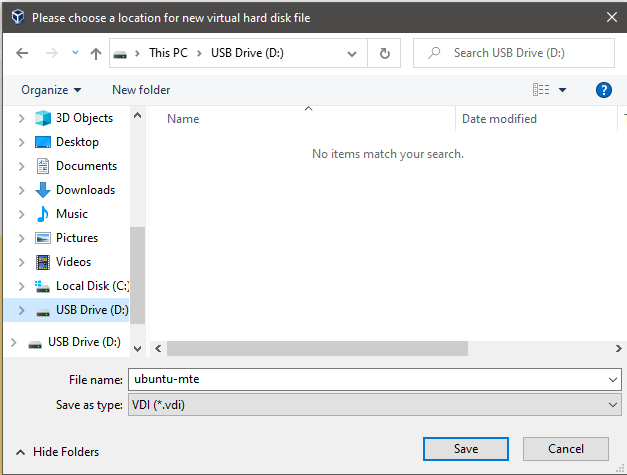Click the Search USB Drive (D:) field
The image size is (627, 475).
pyautogui.click(x=514, y=53)
